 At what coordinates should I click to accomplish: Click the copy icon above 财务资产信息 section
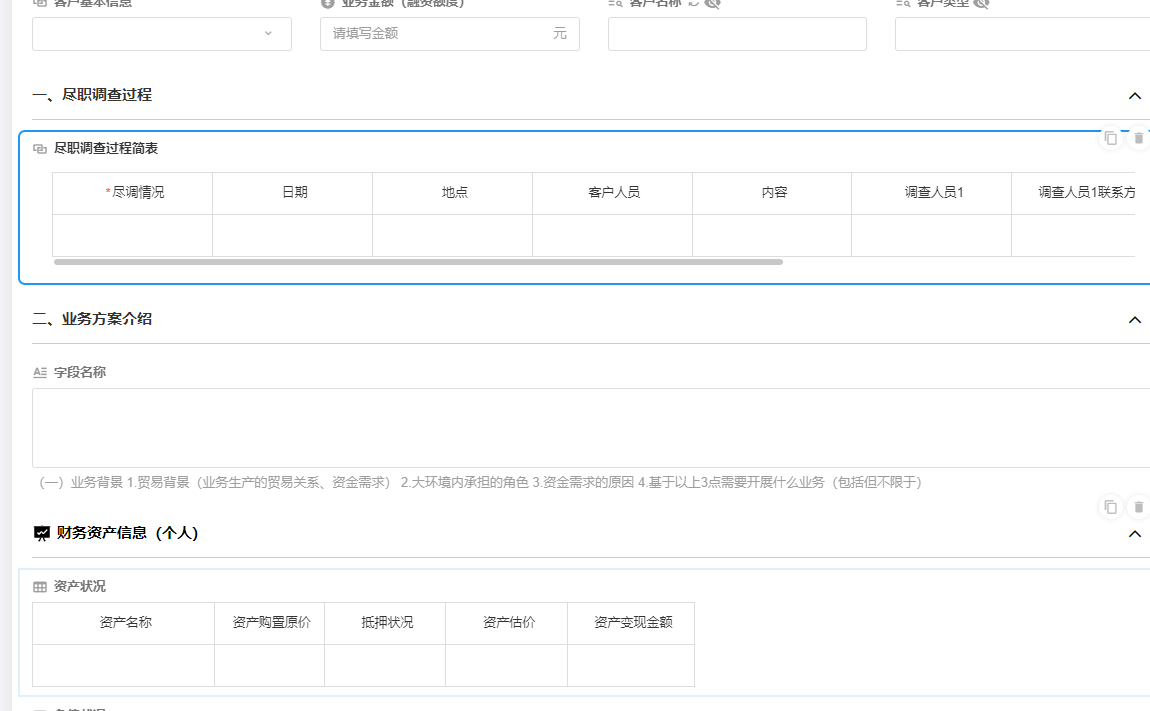pyautogui.click(x=1110, y=507)
